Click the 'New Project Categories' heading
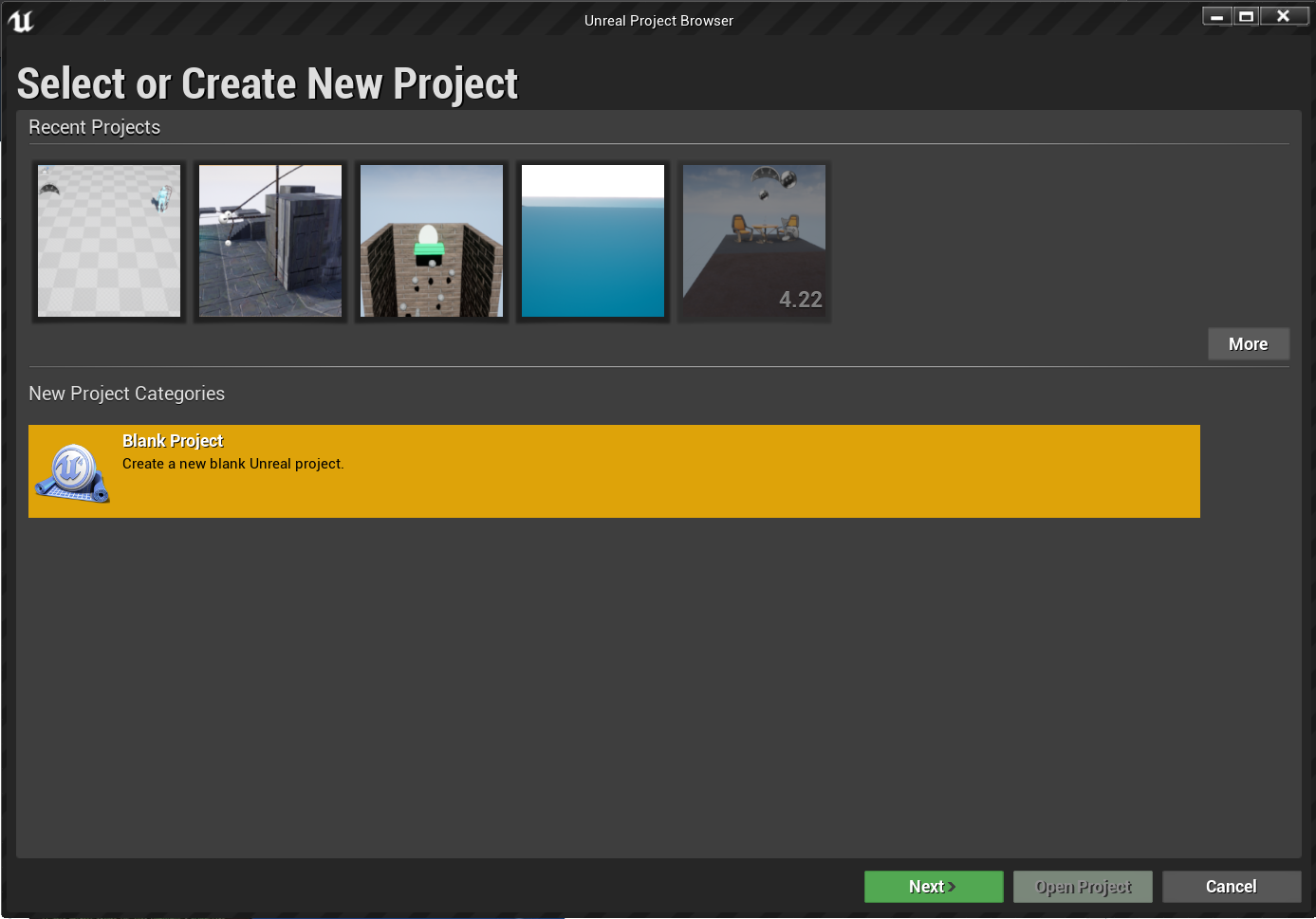This screenshot has height=919, width=1316. coord(127,394)
